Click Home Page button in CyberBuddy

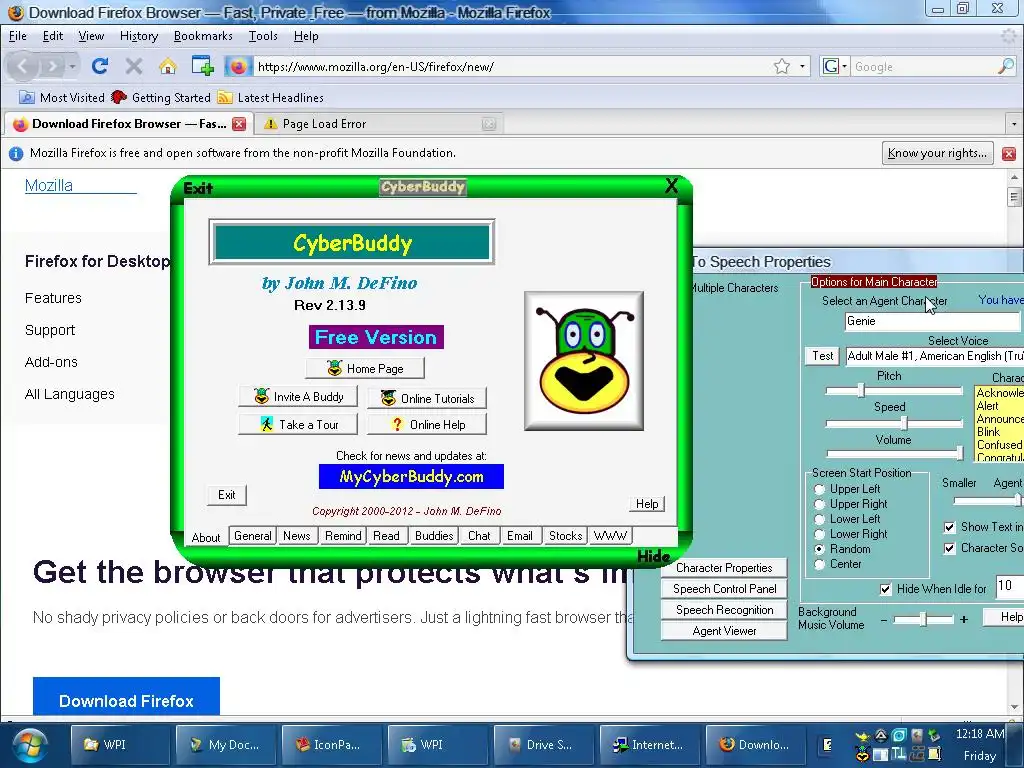tap(365, 368)
